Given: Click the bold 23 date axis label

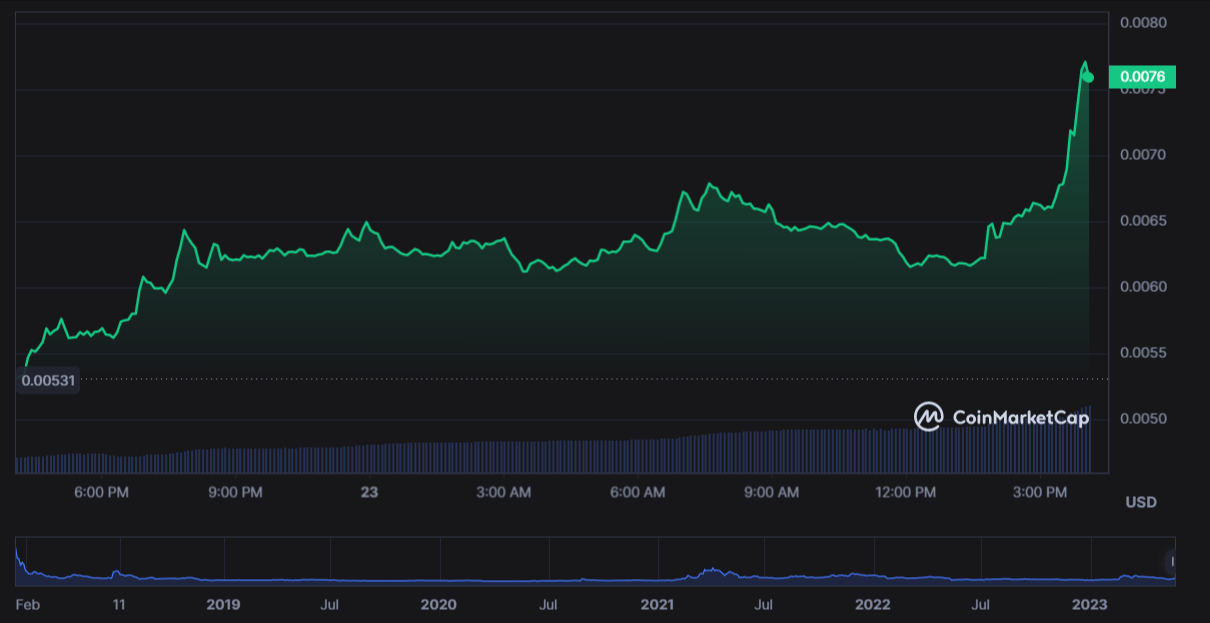Looking at the screenshot, I should point(370,492).
